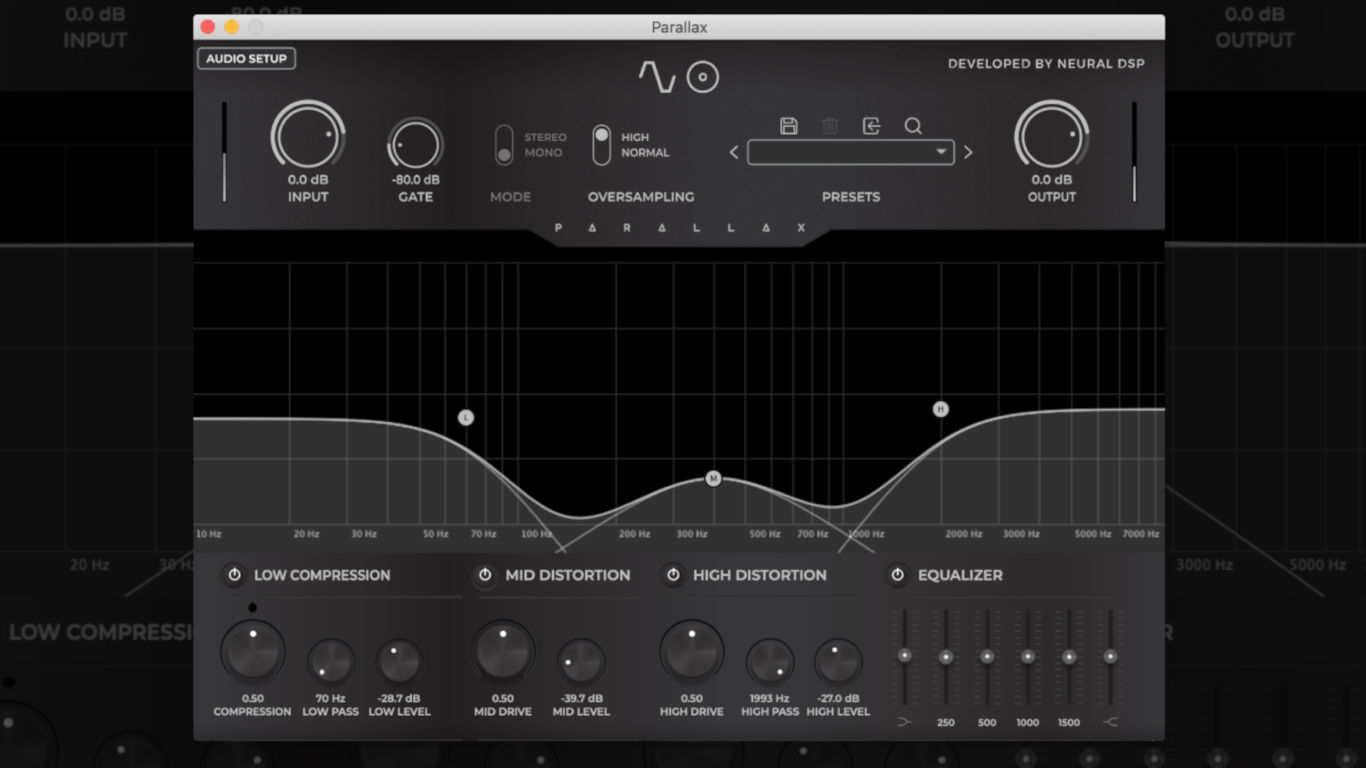
Task: Toggle the Stereo/Mono mode switch
Action: coord(504,145)
